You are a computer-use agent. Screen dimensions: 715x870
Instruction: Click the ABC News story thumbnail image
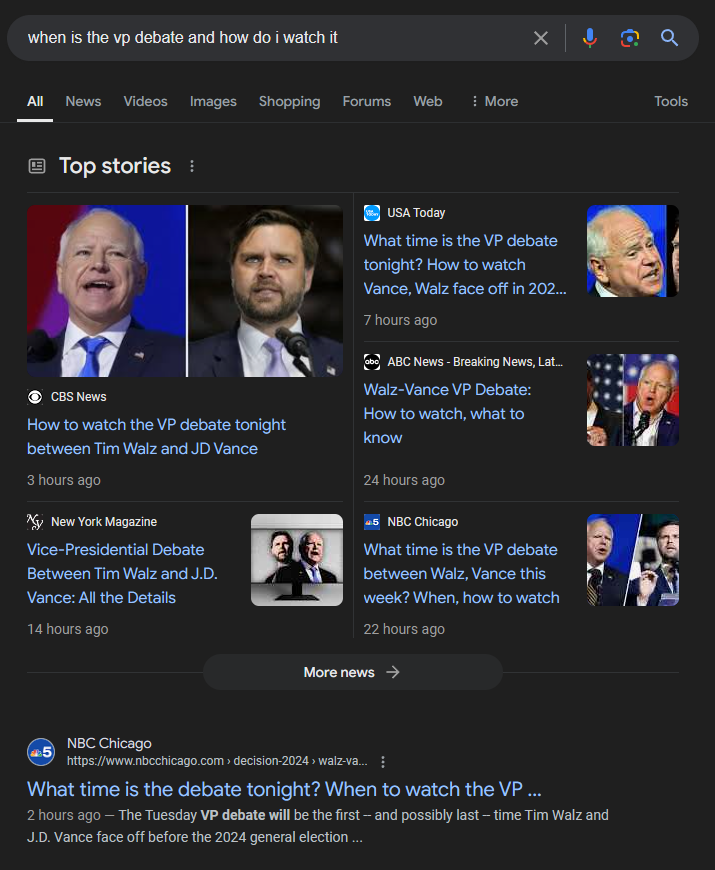click(x=633, y=400)
